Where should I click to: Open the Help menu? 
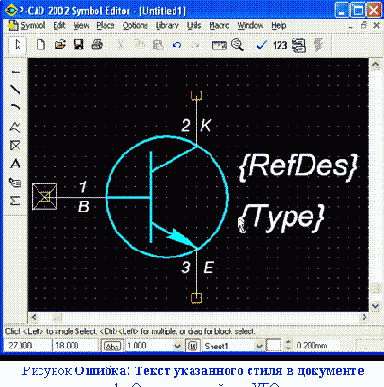coord(279,26)
